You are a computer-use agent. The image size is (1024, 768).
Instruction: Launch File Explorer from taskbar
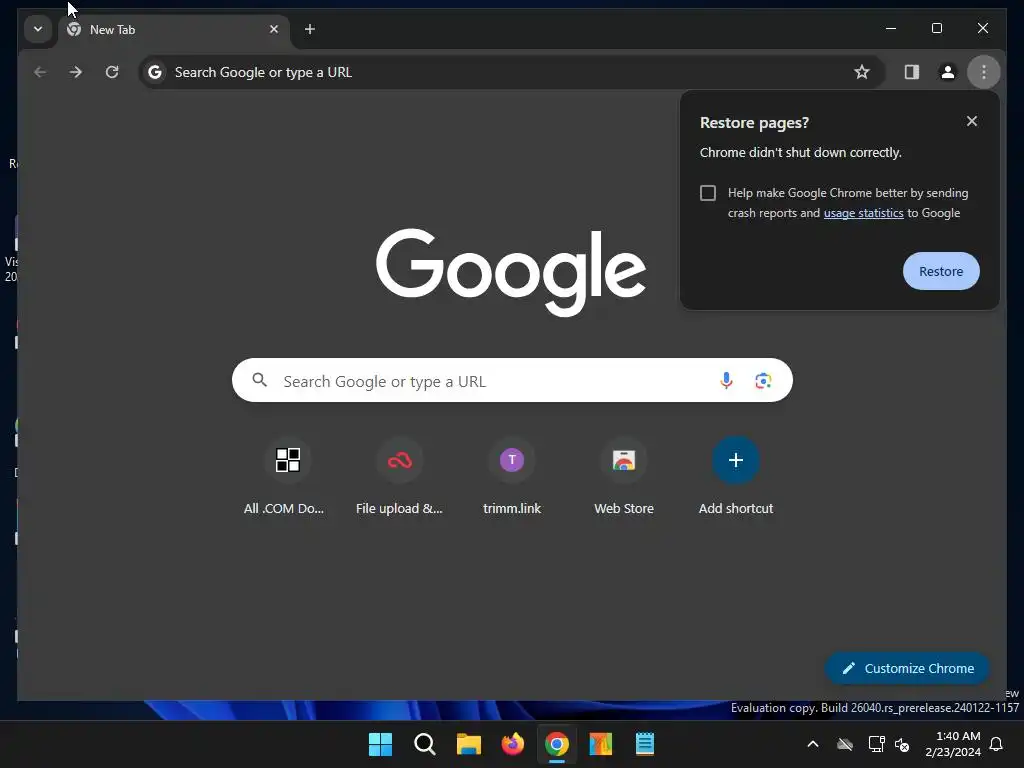click(x=468, y=744)
